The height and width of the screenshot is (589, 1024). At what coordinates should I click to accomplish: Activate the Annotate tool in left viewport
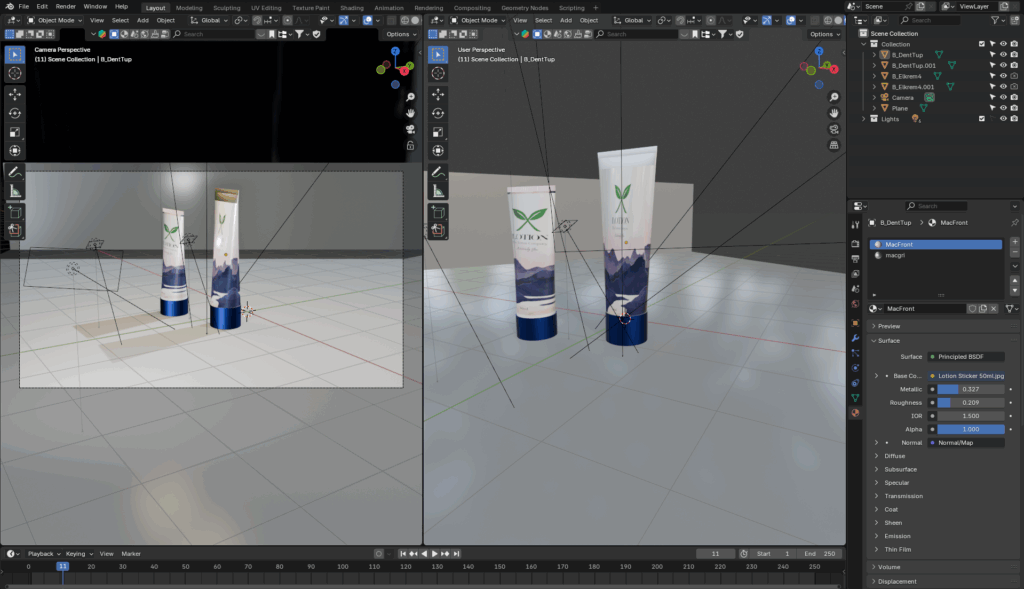pyautogui.click(x=15, y=172)
